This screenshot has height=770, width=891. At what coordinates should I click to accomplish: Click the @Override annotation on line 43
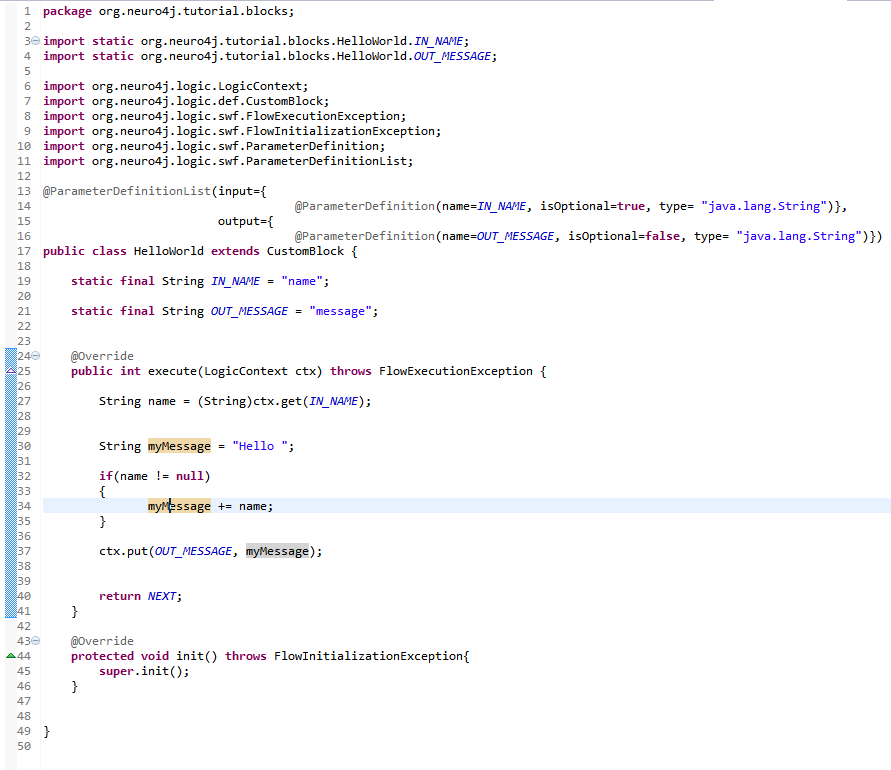point(102,641)
